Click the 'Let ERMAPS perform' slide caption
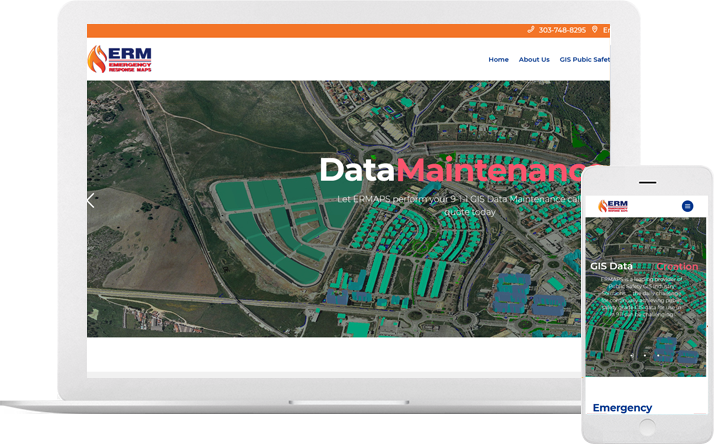 point(460,205)
